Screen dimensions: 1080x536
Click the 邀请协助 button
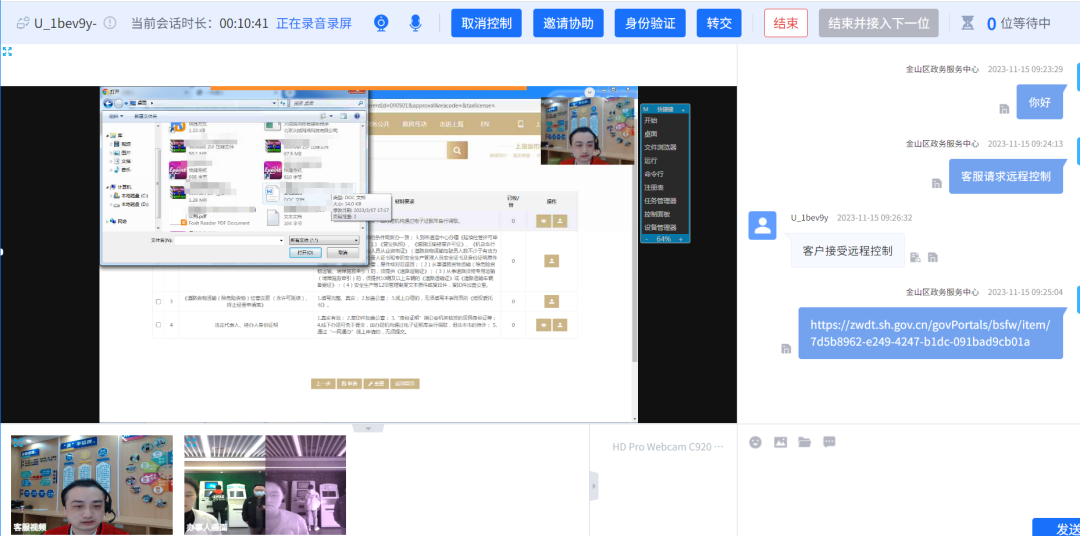point(568,23)
